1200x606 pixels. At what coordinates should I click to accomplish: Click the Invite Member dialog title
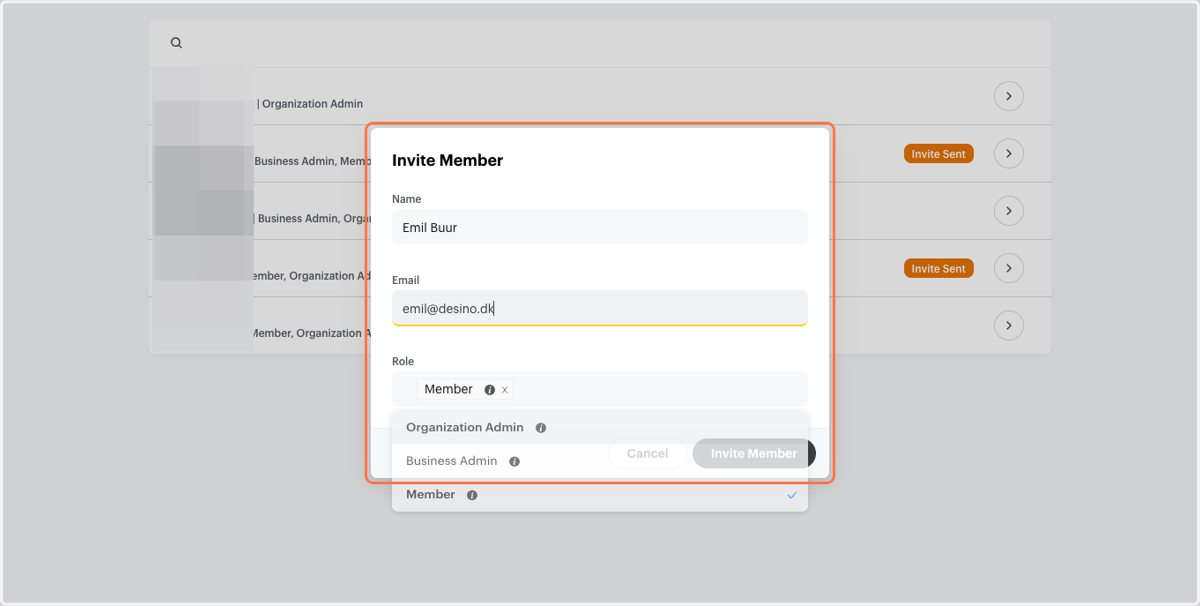pos(447,160)
